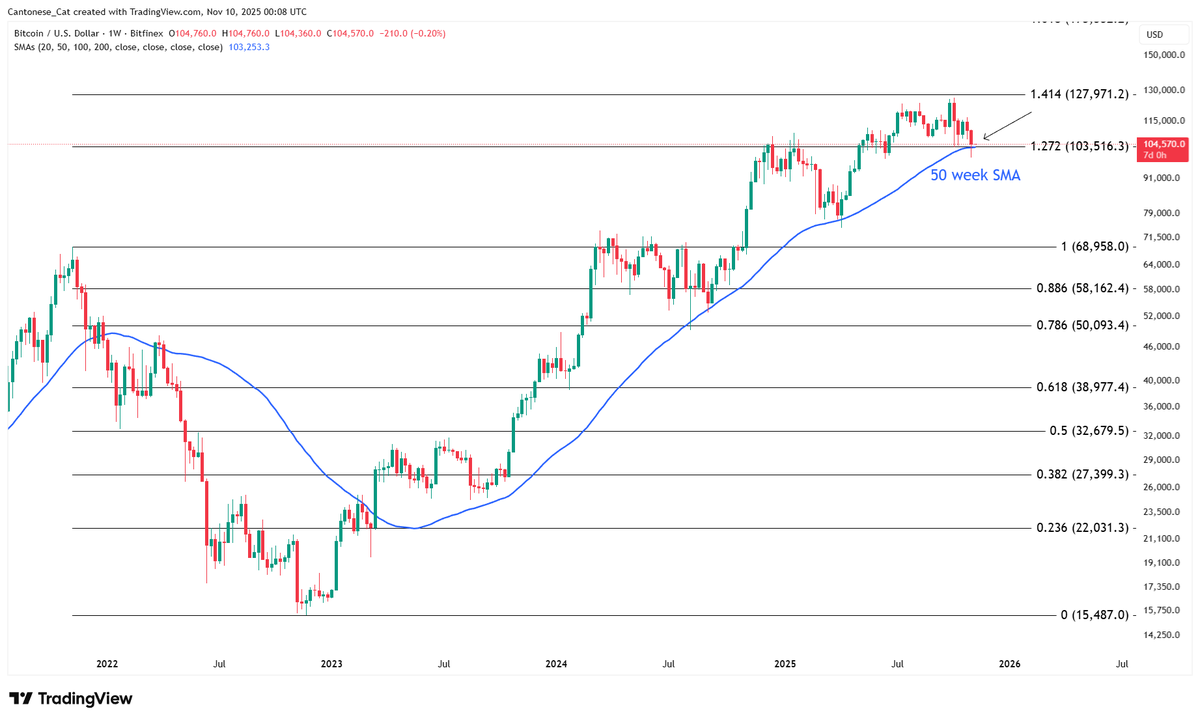Click the 71,500.0 price axis label
Screen dimensions: 1200x722
1163,238
